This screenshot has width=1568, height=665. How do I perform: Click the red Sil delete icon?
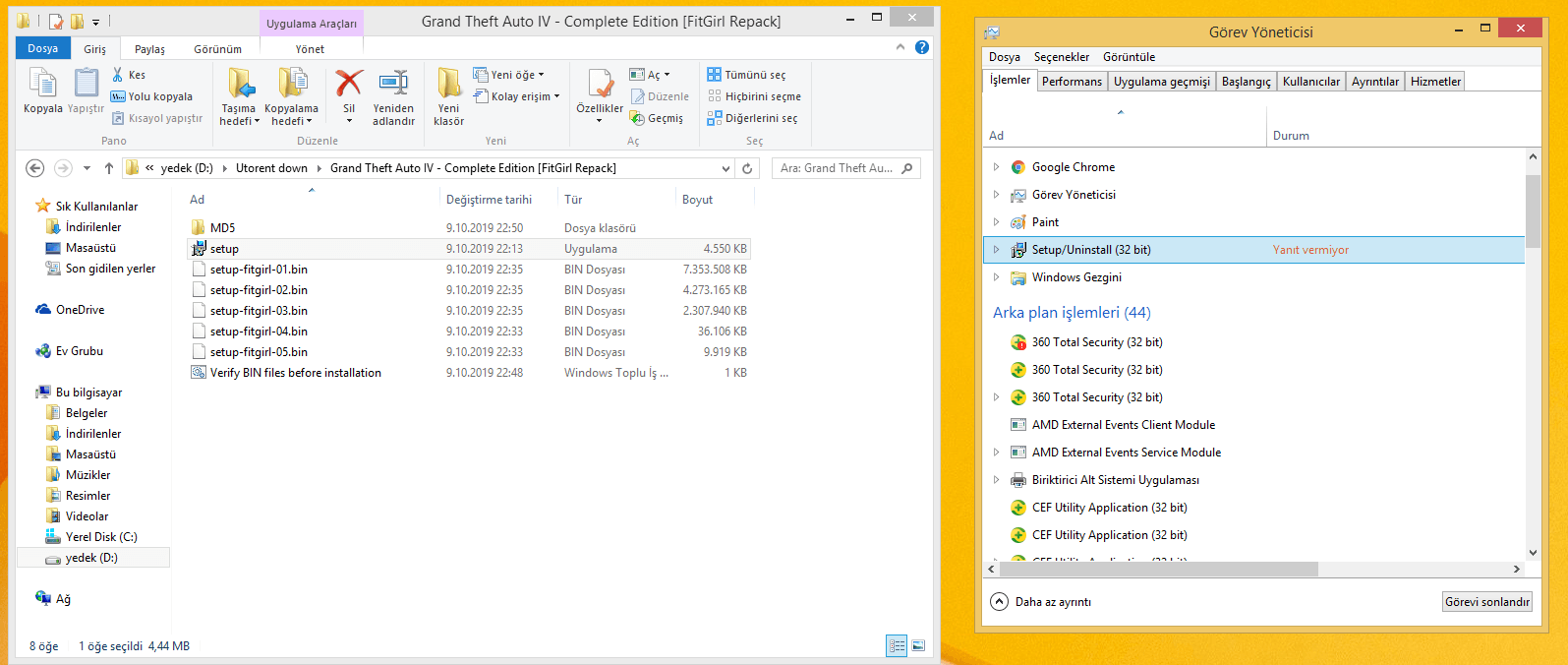pos(349,83)
